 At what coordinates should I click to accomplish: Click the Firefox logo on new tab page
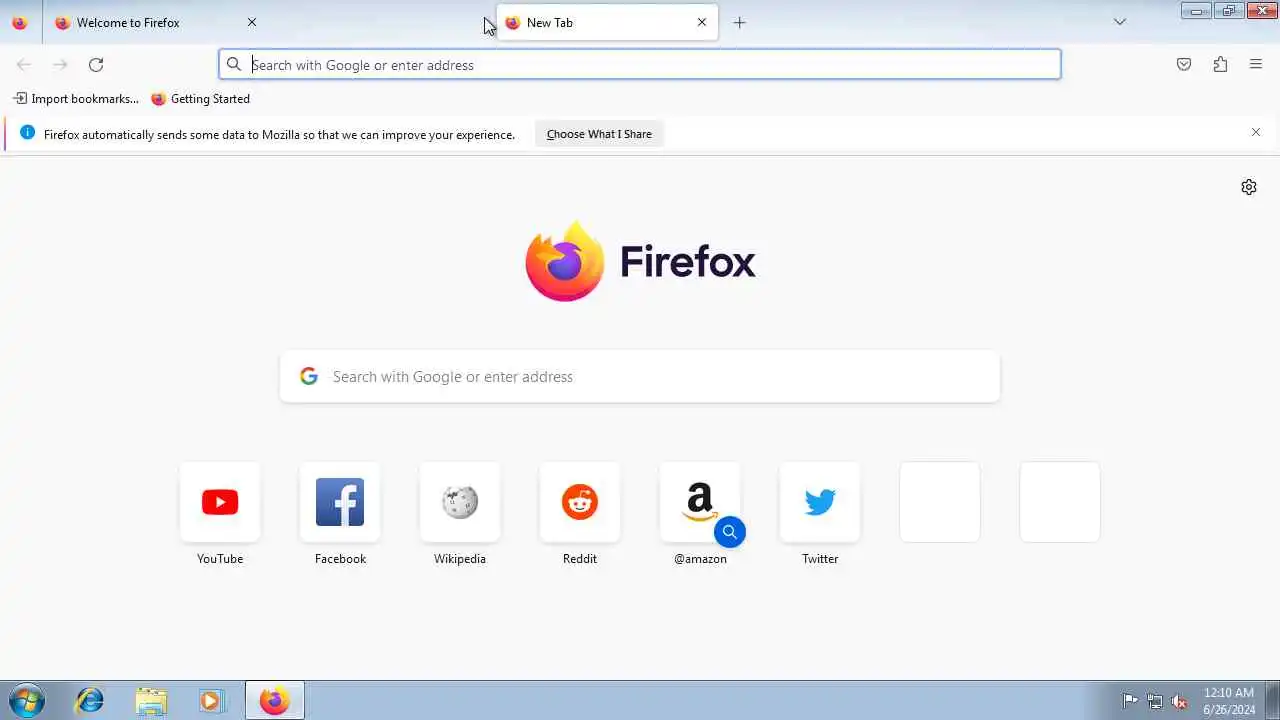(640, 262)
